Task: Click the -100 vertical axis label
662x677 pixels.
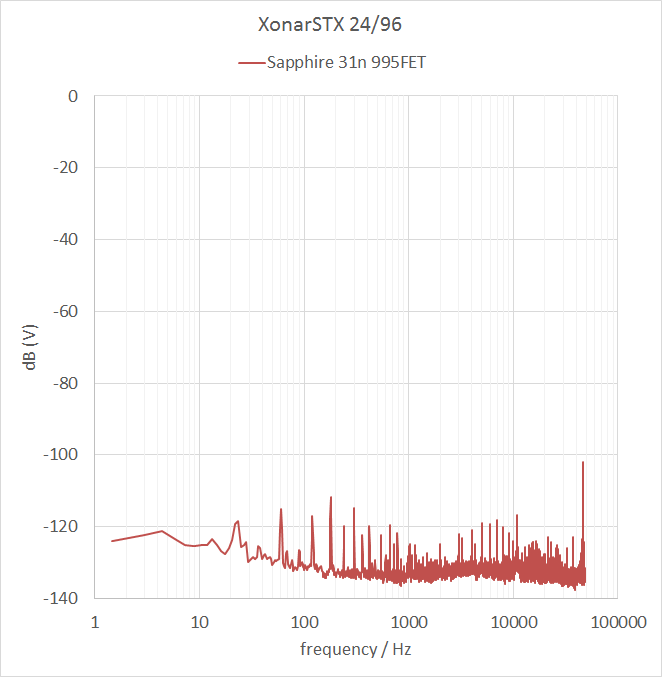Action: 60,455
